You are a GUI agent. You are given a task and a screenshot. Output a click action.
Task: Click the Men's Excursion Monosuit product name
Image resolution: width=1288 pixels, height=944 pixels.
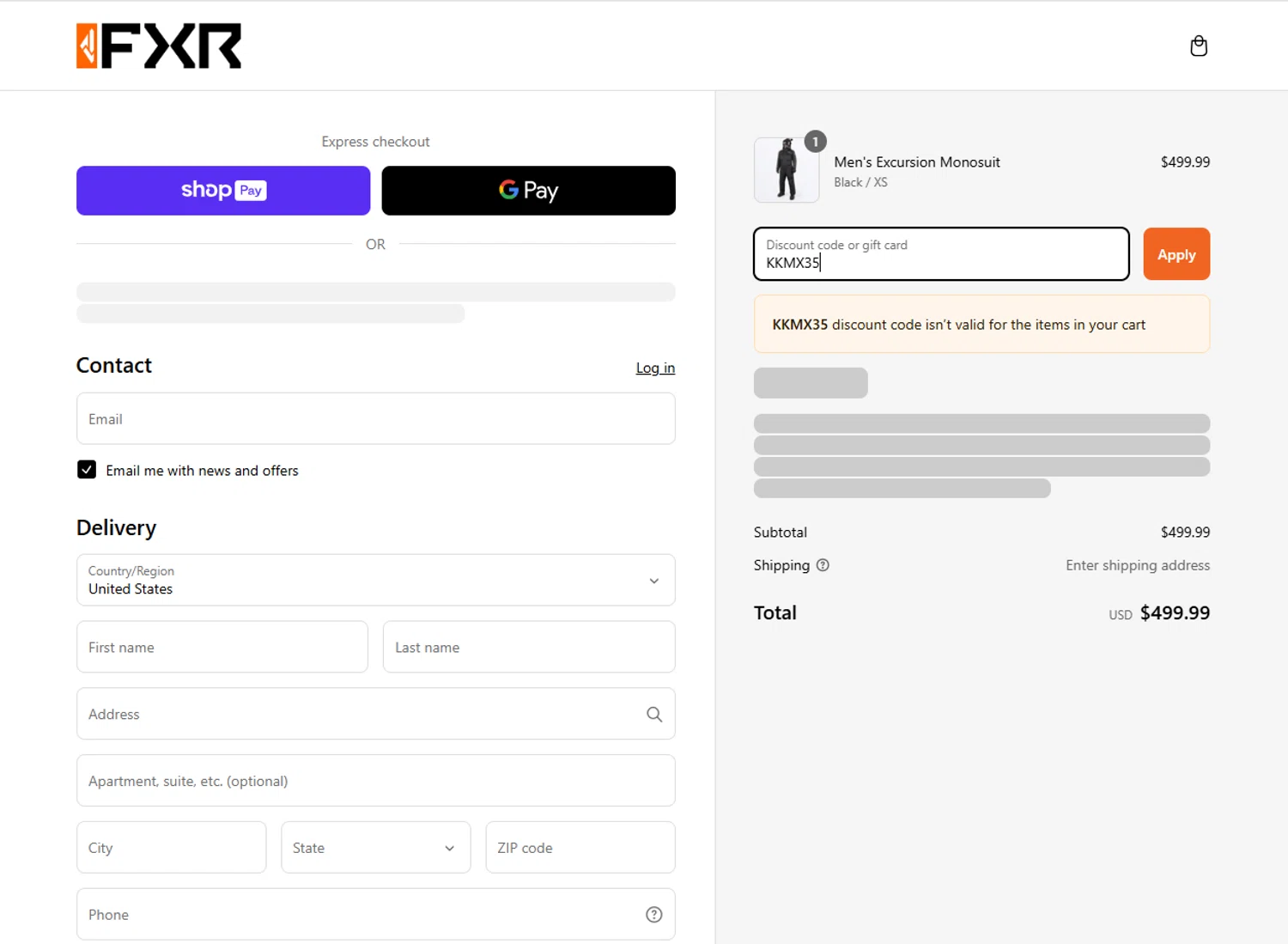coord(917,162)
